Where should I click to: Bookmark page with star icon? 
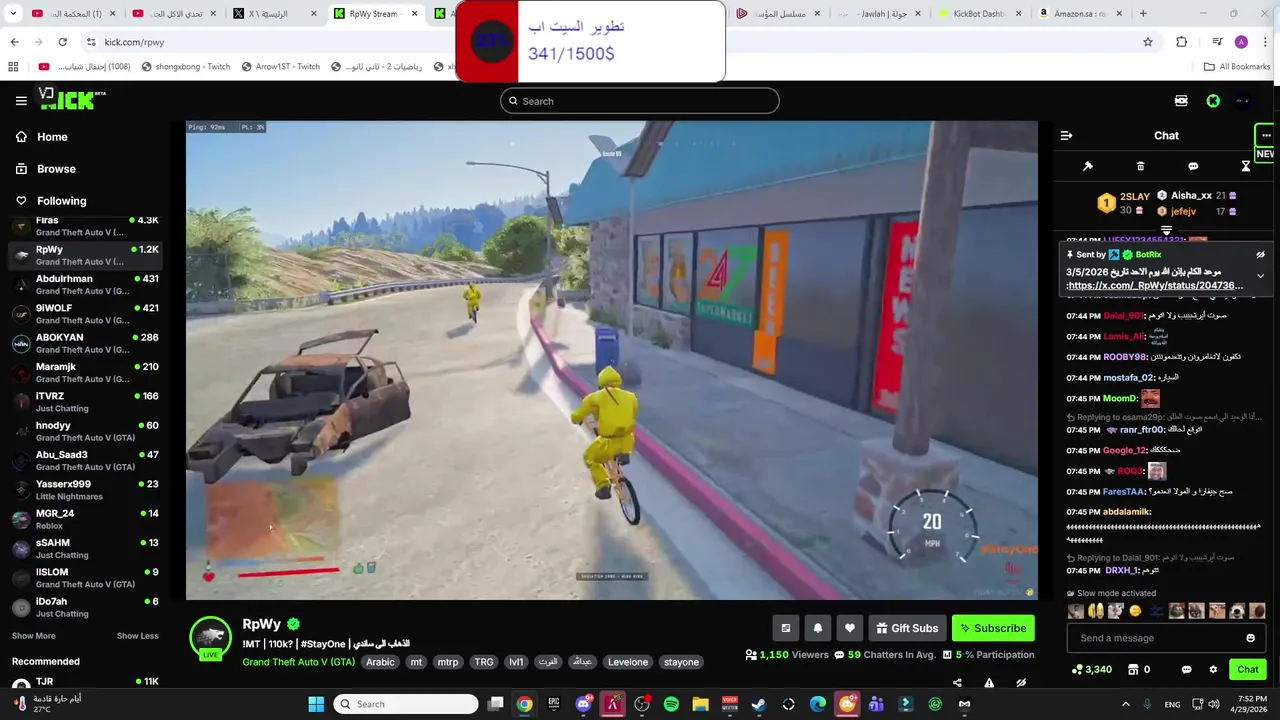[1148, 42]
